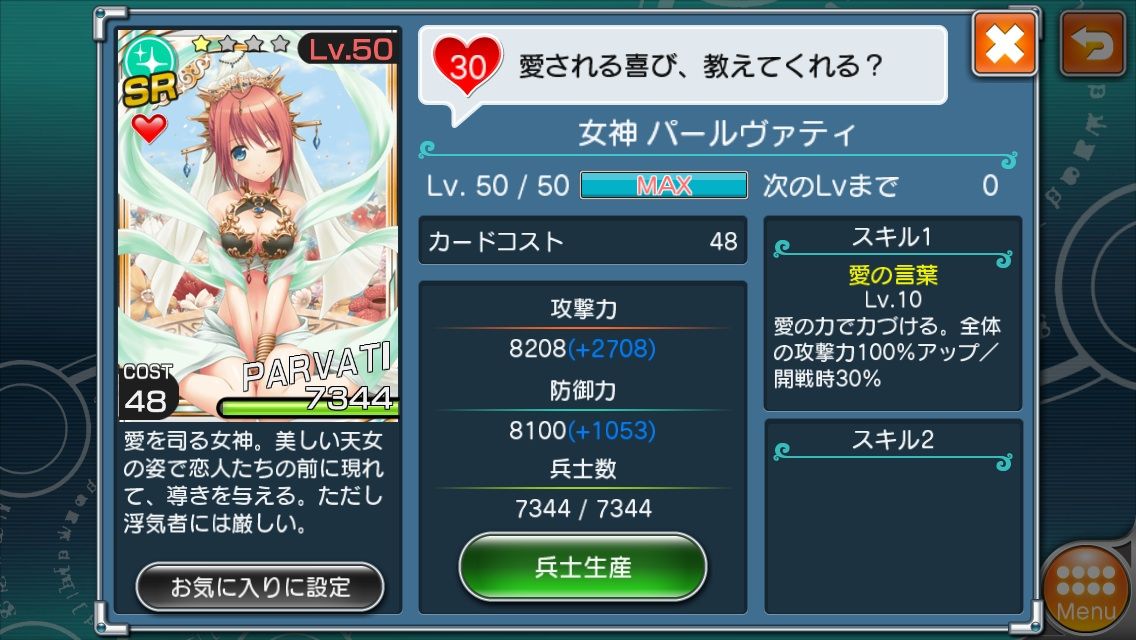Select the empty スキル2 panel

pyautogui.click(x=893, y=516)
